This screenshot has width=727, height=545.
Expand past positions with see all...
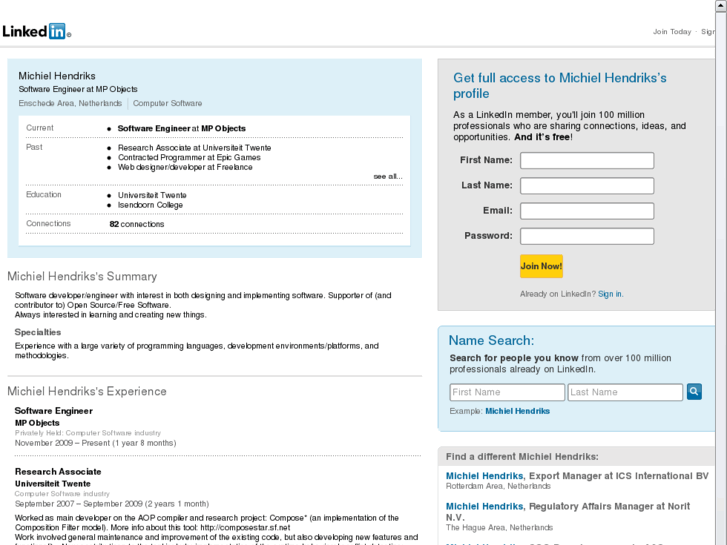pos(388,176)
